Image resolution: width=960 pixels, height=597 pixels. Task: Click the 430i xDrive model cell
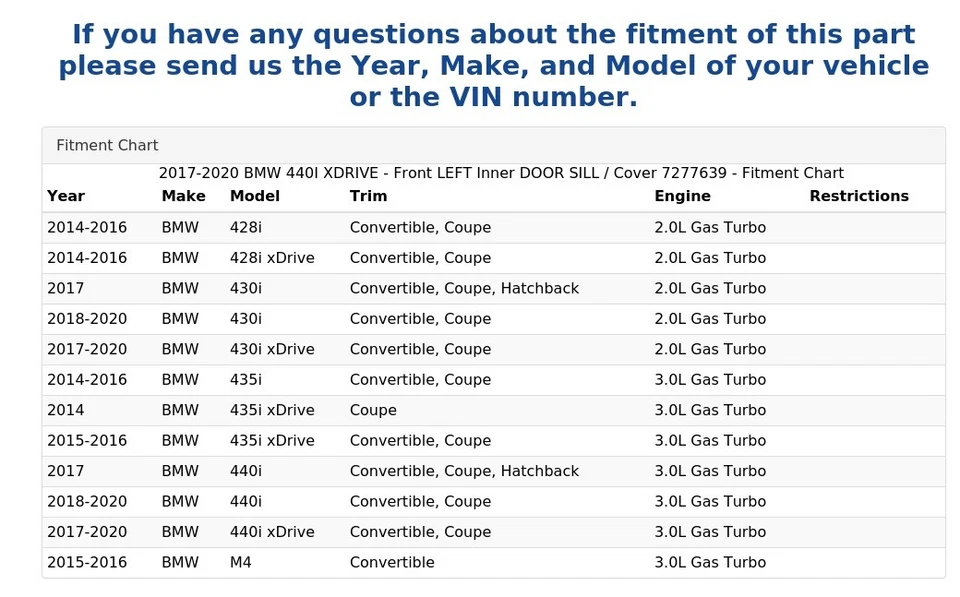[x=272, y=349]
